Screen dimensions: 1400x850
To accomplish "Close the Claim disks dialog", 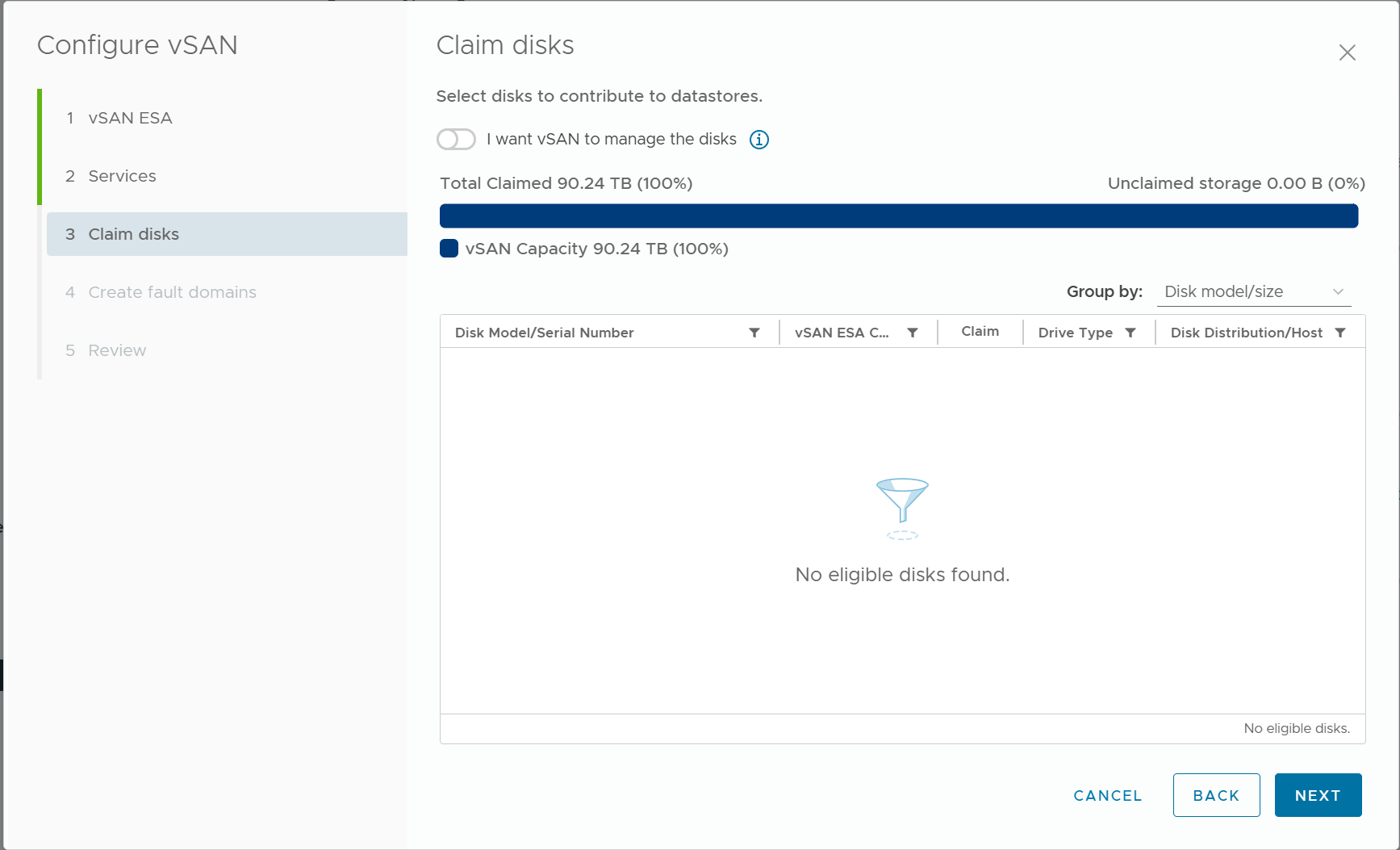I will tap(1347, 52).
